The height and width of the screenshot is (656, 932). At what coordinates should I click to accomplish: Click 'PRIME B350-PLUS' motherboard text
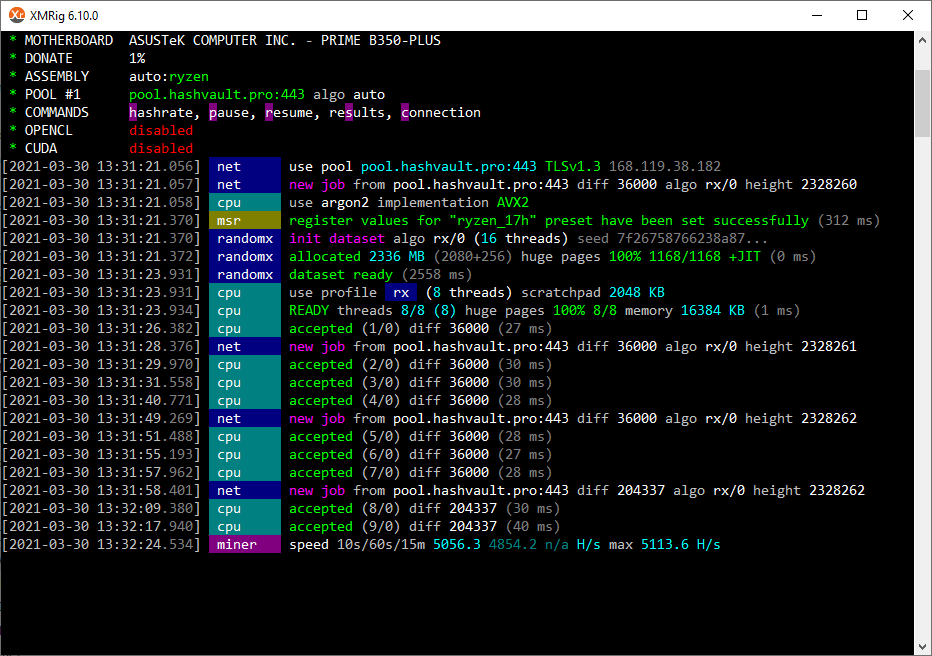click(381, 40)
